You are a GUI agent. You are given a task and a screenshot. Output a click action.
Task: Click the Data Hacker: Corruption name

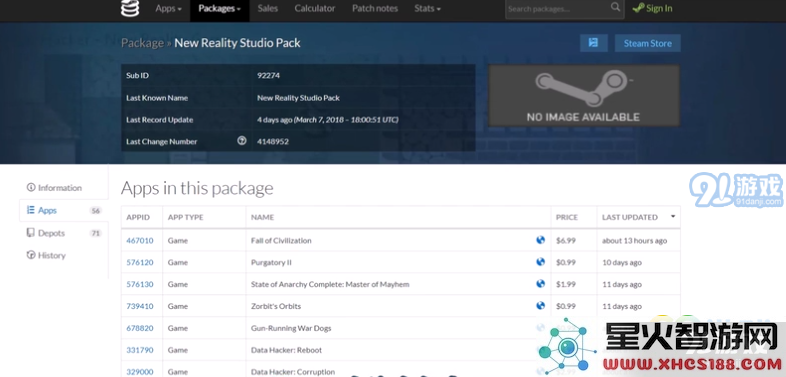(x=293, y=372)
